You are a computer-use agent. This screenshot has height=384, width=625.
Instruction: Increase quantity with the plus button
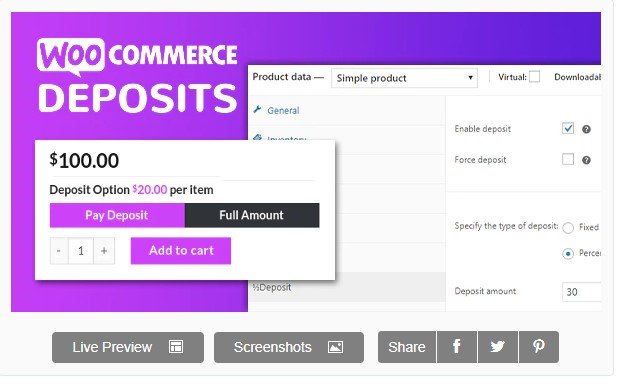104,251
